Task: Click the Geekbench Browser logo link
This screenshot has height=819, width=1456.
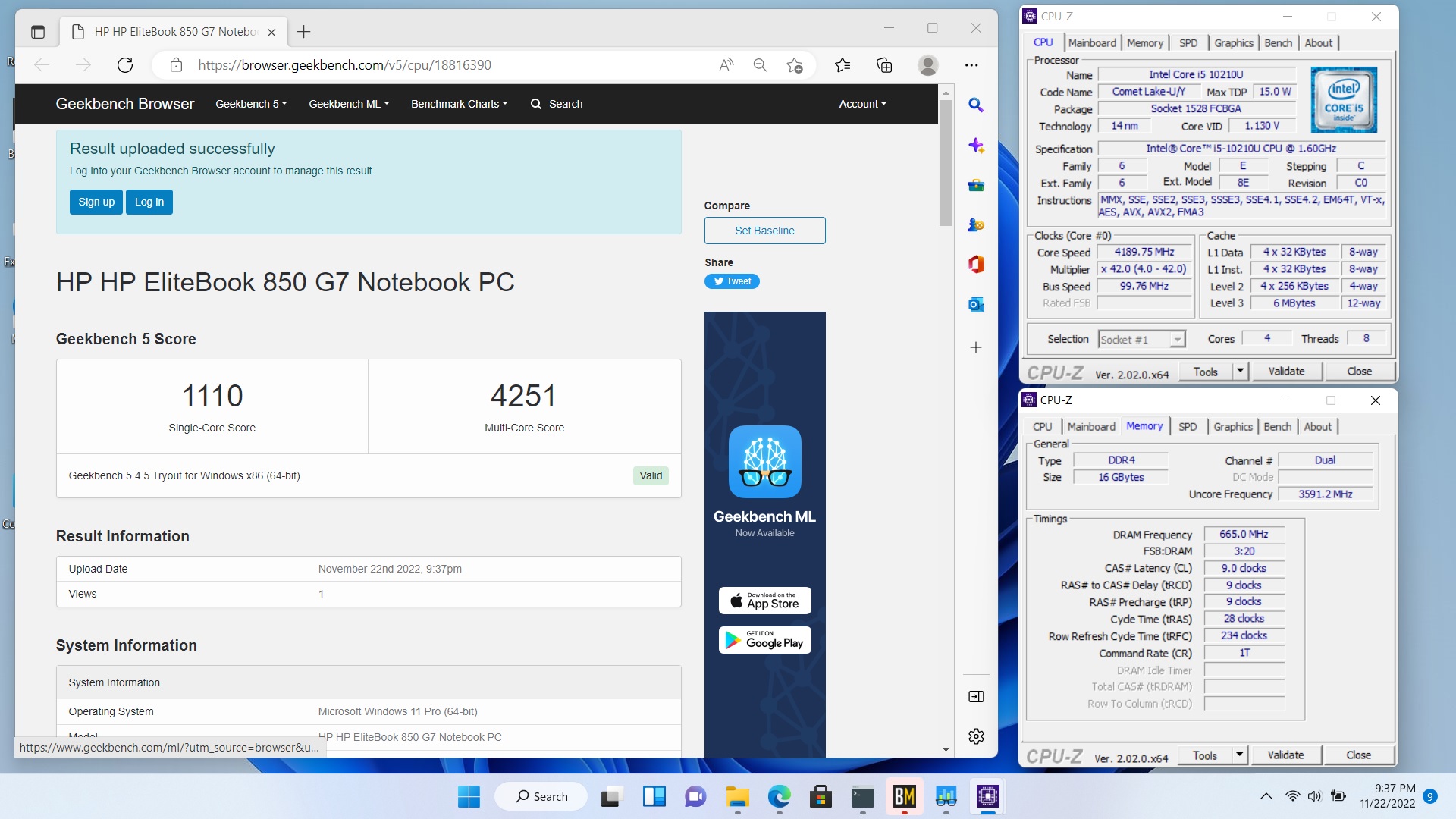Action: 125,104
